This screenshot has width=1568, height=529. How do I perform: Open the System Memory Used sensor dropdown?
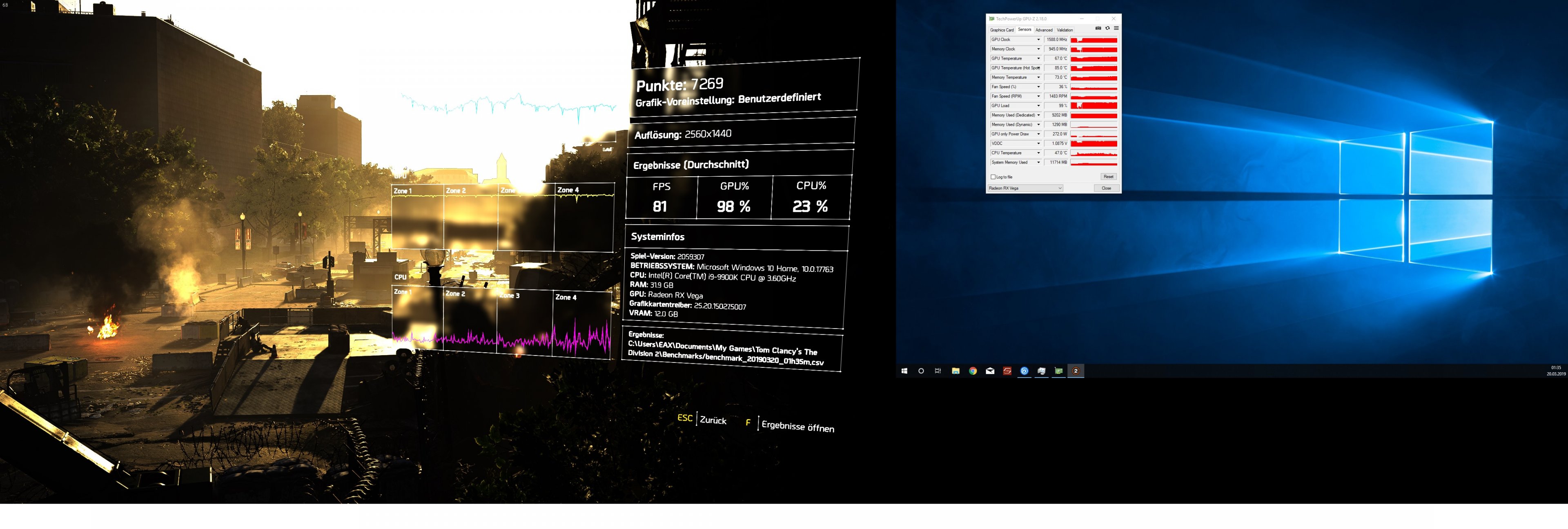point(1038,162)
